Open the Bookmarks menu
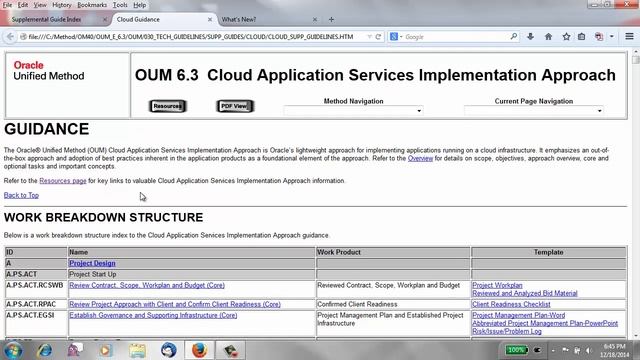The height and width of the screenshot is (360, 640). pyautogui.click(x=92, y=5)
